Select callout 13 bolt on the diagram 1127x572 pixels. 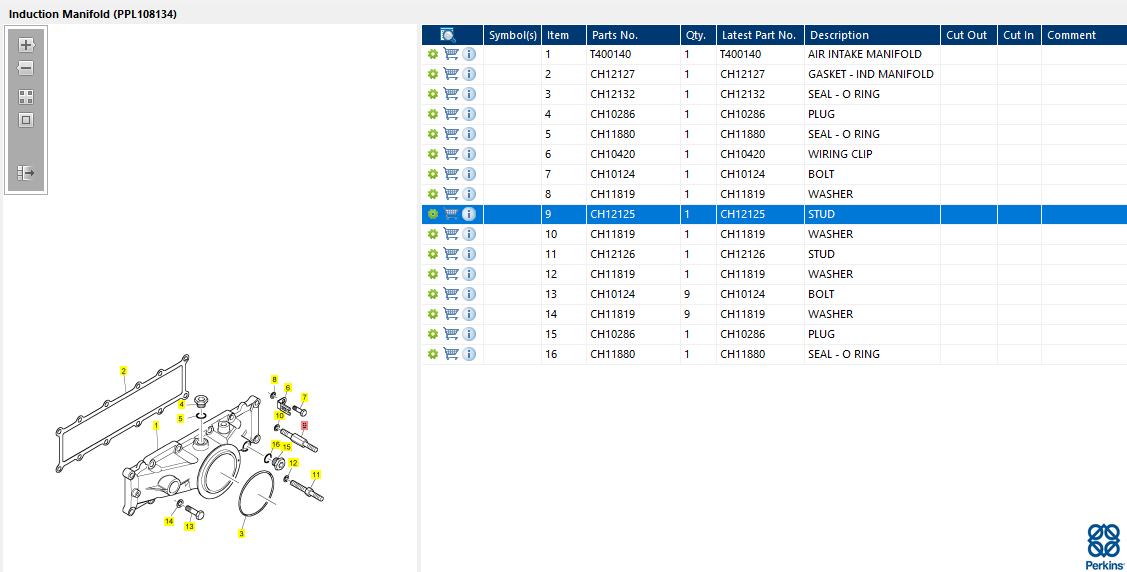[x=189, y=526]
